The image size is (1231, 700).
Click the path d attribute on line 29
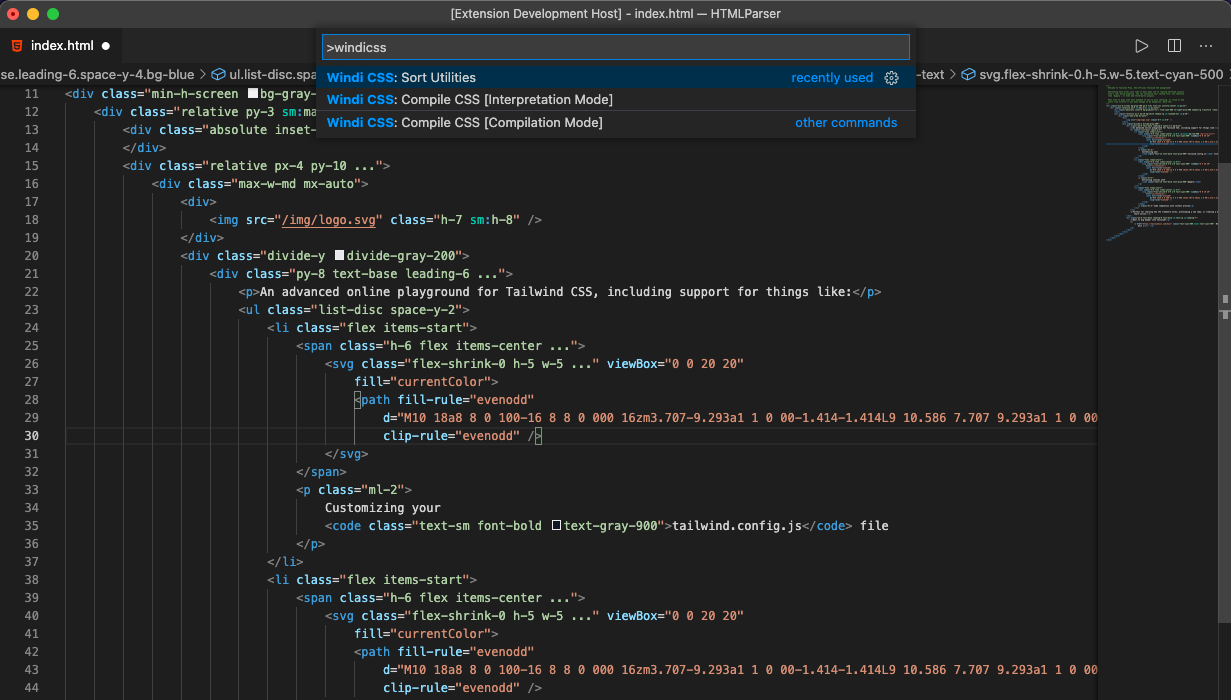740,418
